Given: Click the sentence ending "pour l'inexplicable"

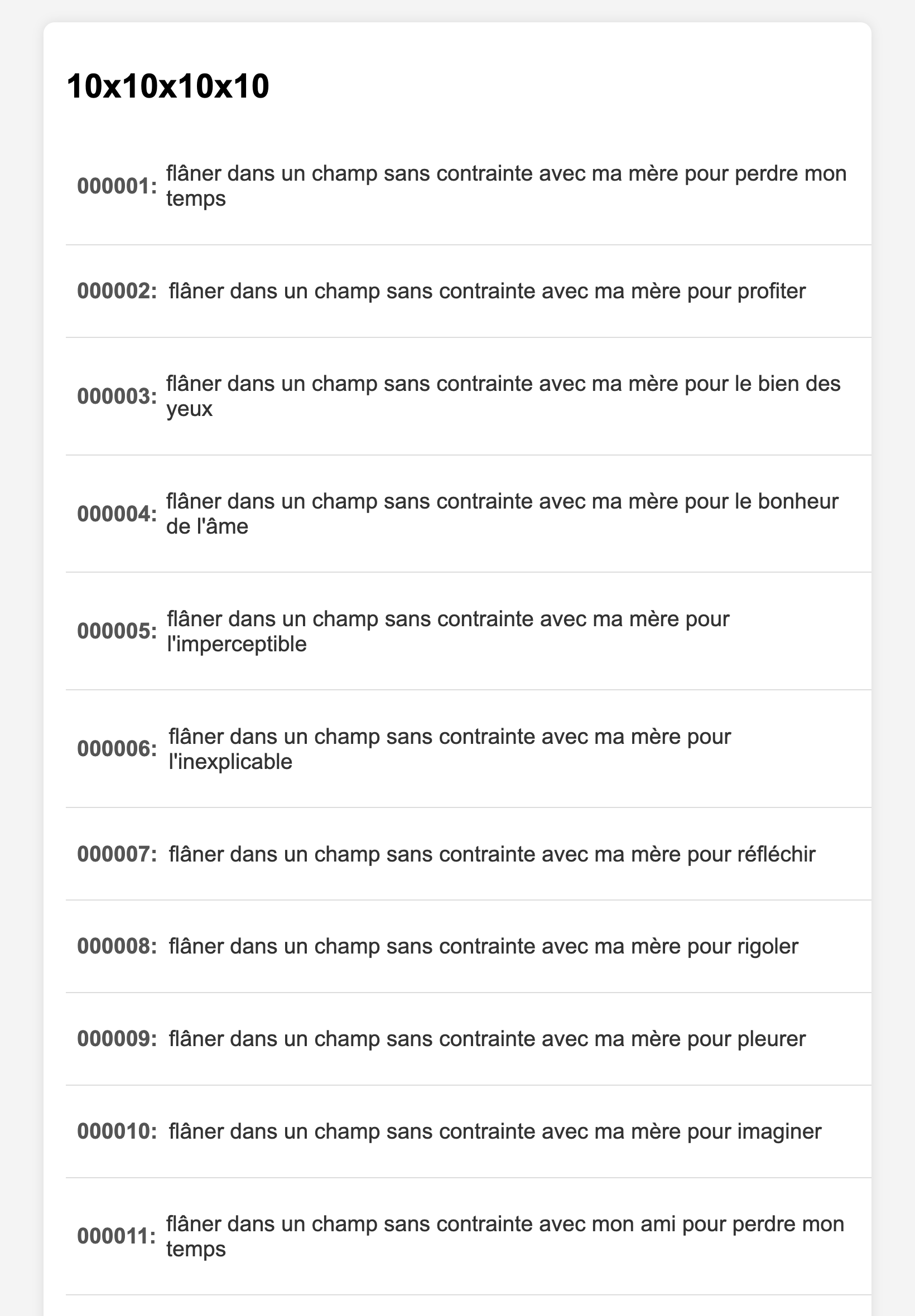Looking at the screenshot, I should (x=450, y=749).
